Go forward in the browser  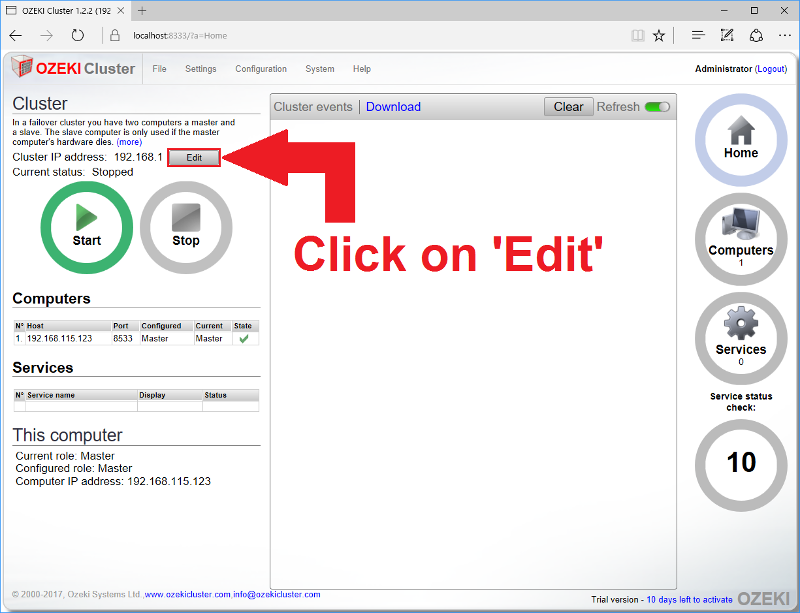click(x=46, y=36)
